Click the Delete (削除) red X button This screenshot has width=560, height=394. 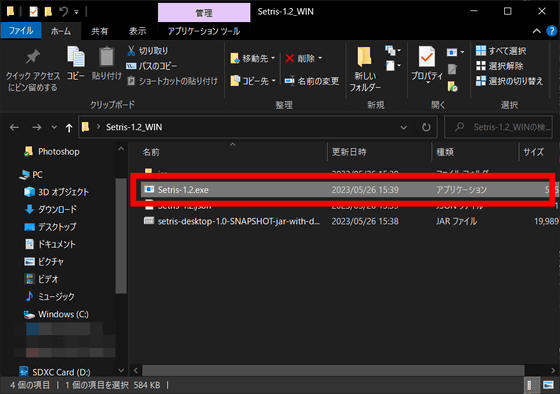click(290, 58)
